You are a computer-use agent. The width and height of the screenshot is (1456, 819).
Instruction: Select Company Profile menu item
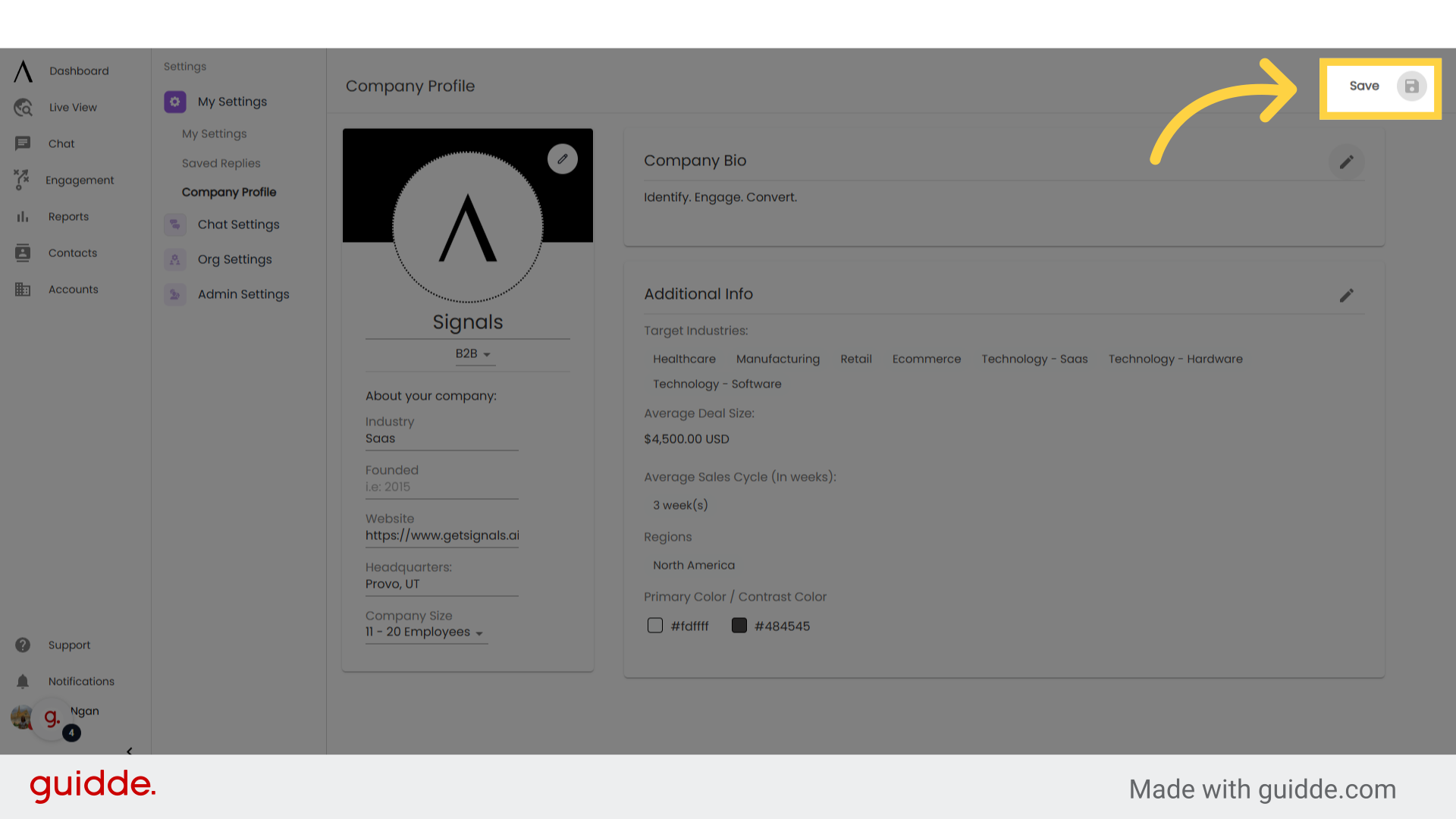tap(229, 192)
